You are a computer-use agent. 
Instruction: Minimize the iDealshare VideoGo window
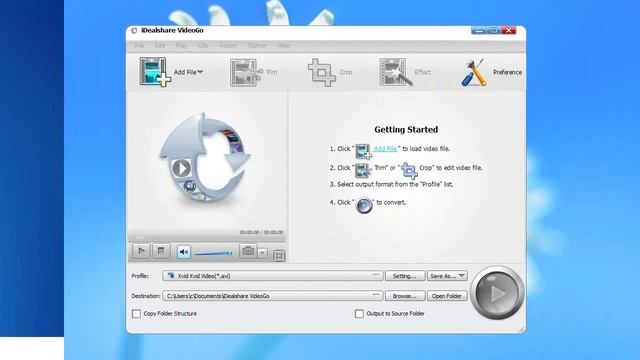click(479, 30)
